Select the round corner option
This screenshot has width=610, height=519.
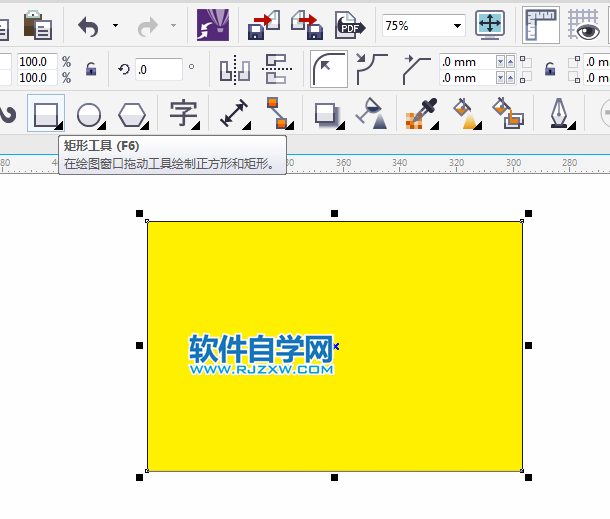tap(329, 69)
